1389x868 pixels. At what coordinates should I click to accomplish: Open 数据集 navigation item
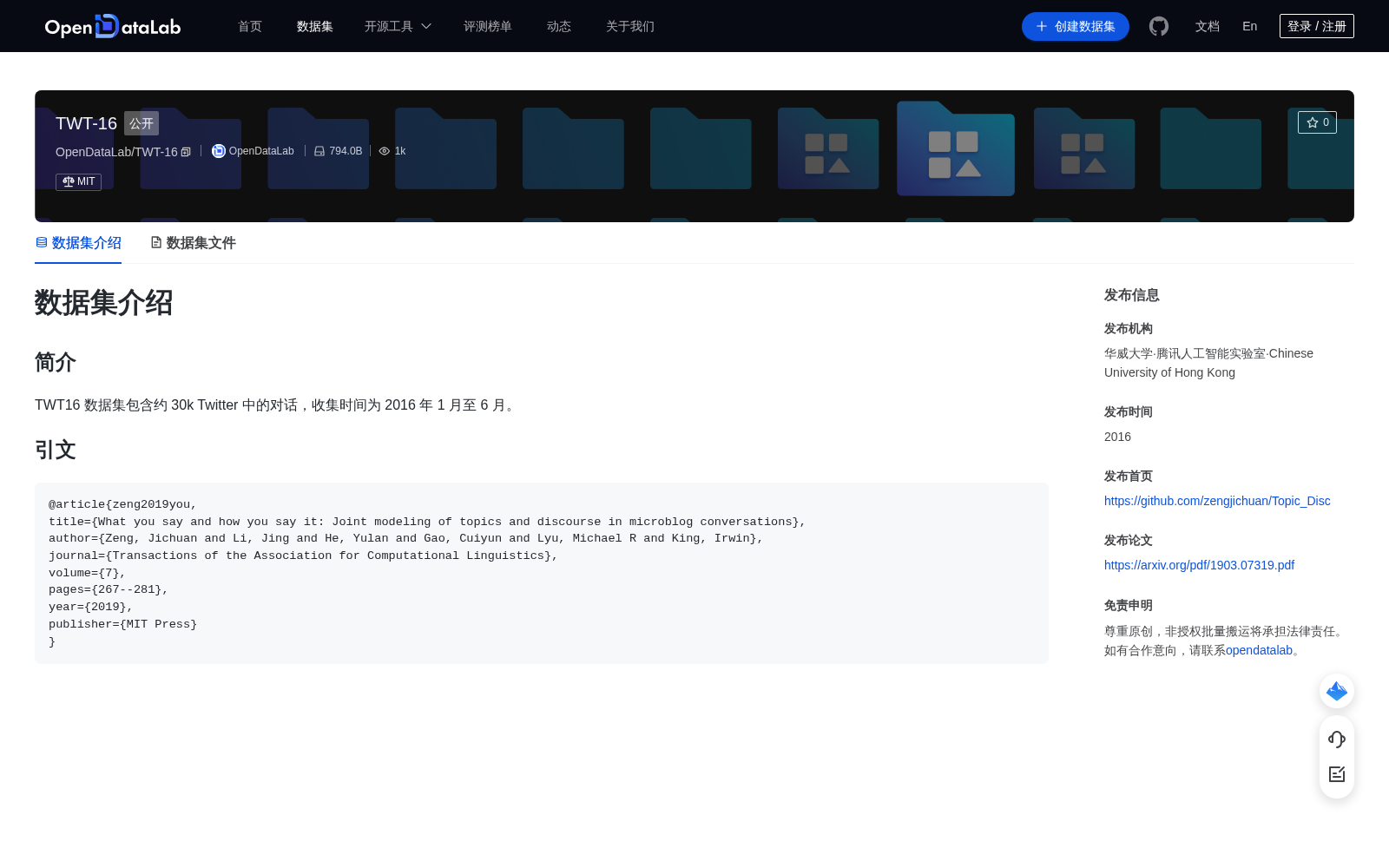tap(315, 26)
